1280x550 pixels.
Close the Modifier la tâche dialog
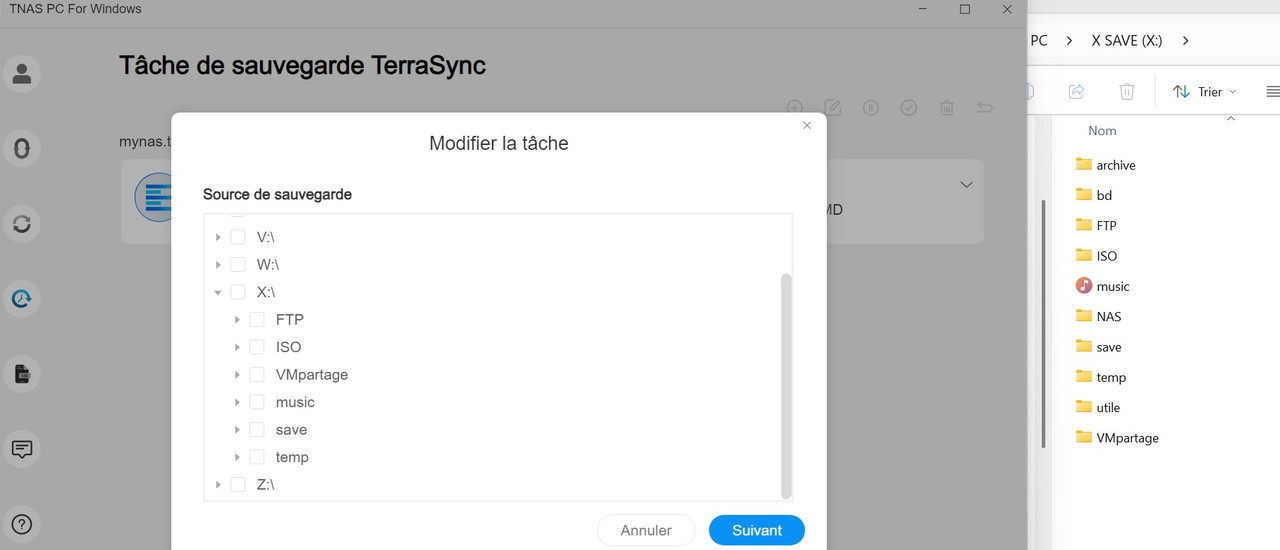(807, 125)
